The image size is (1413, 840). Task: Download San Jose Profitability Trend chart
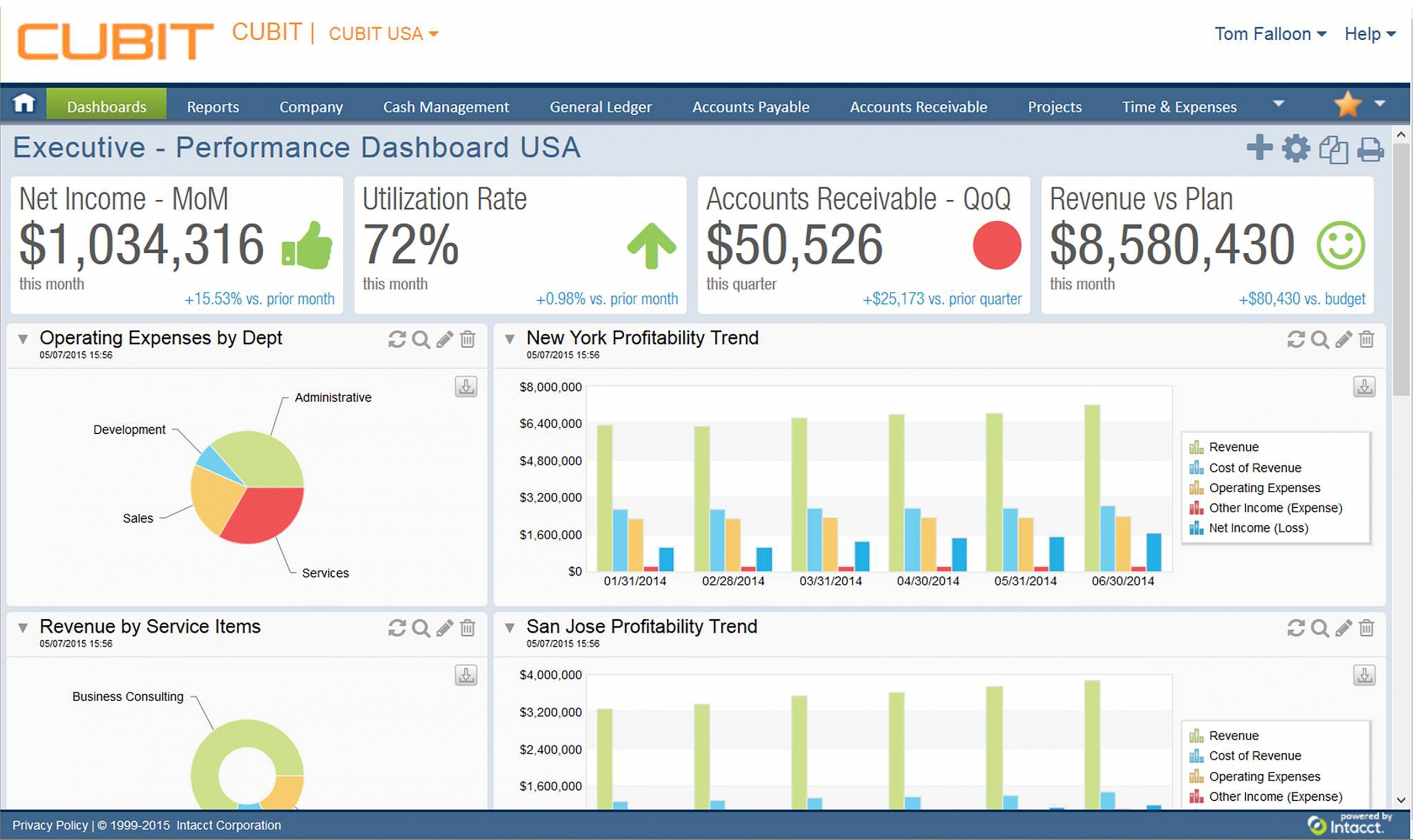pos(1364,676)
